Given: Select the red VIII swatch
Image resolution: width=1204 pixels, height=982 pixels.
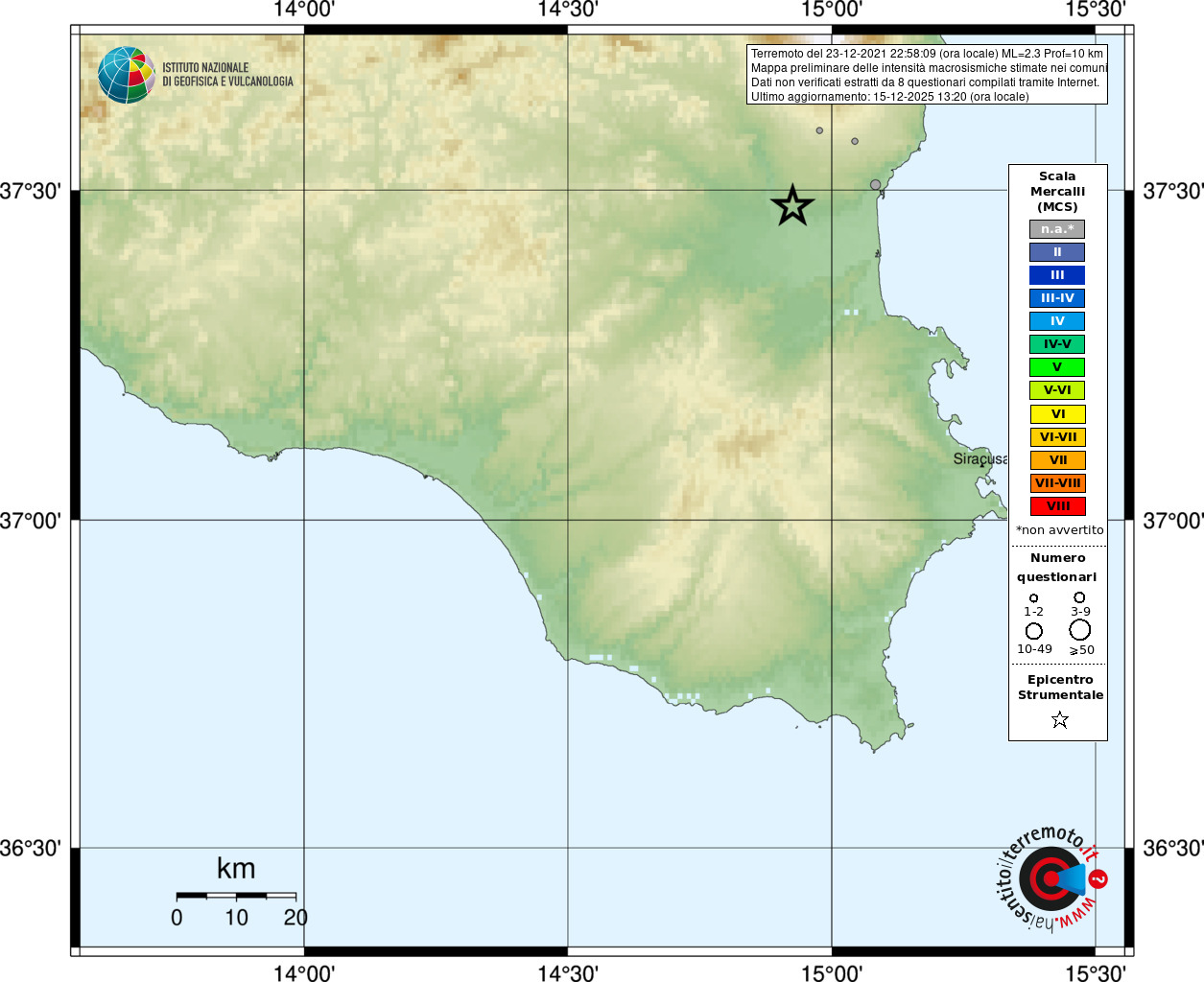Looking at the screenshot, I should point(1058,506).
